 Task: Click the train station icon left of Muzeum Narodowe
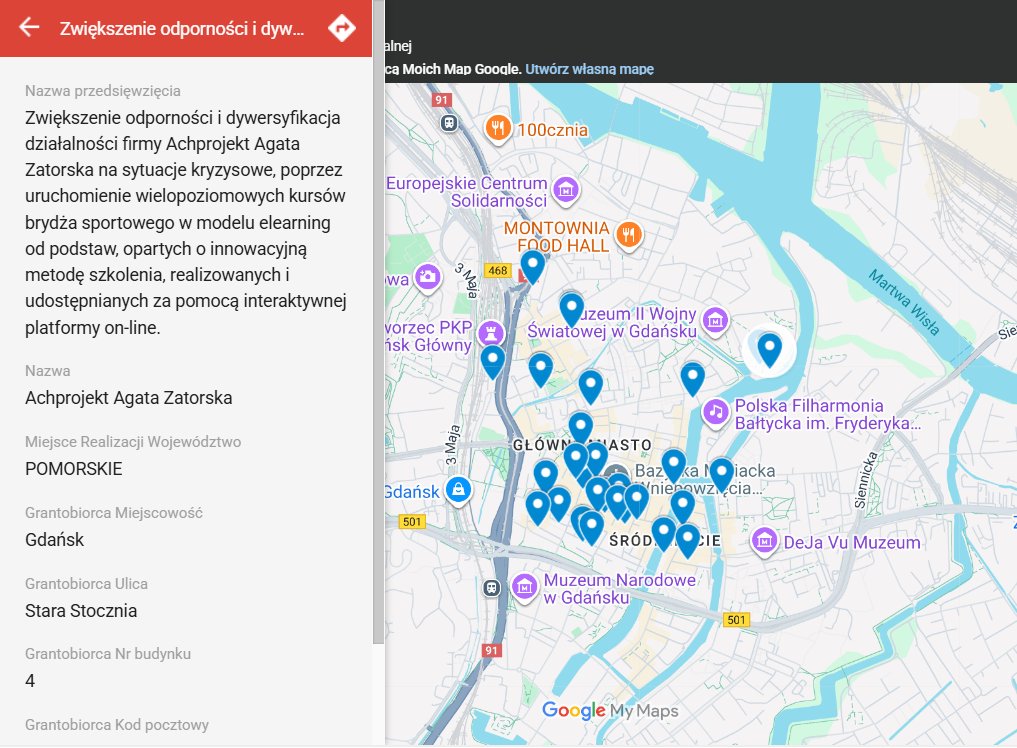492,588
